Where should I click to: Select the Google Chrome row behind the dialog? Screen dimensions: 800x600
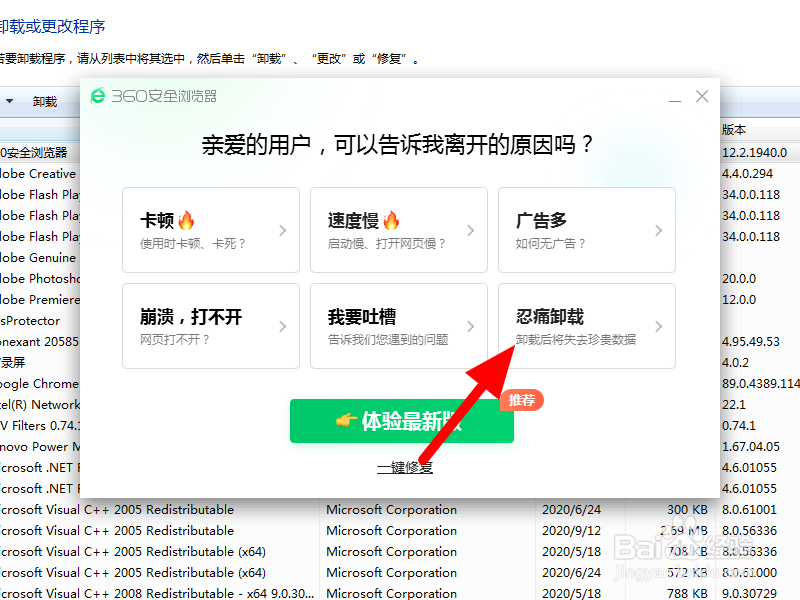[x=40, y=384]
